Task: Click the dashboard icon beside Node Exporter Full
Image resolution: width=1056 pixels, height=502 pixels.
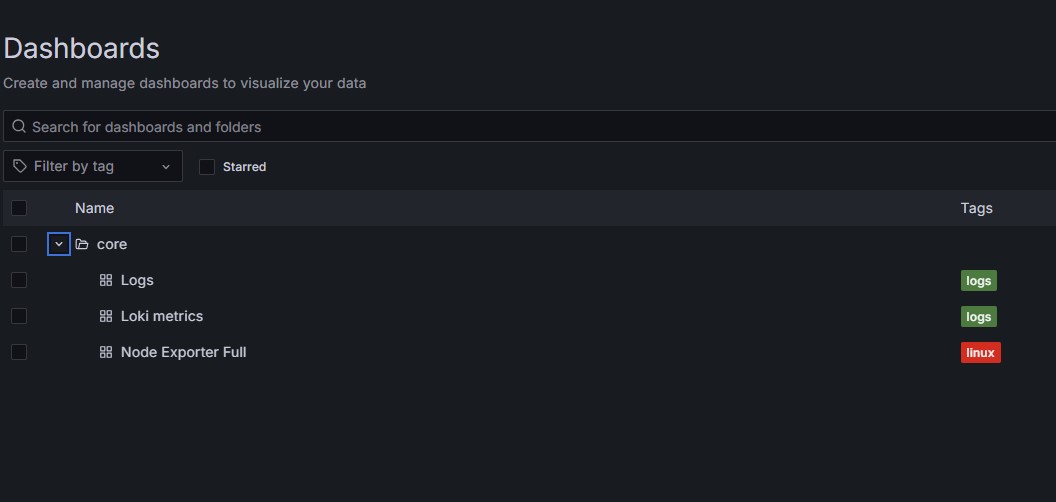Action: (x=106, y=352)
